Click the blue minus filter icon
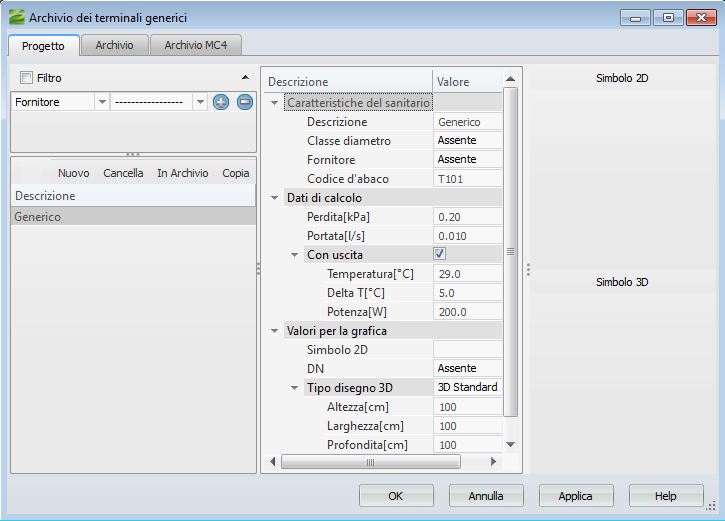 (244, 102)
